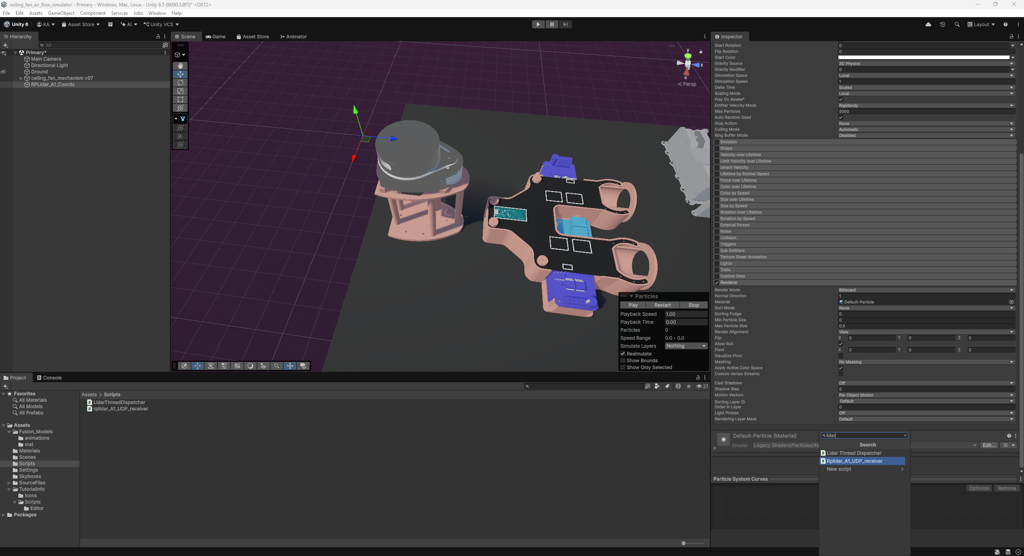Screen dimensions: 1024x556
Task: Click the Start Color white swatch
Action: (924, 57)
